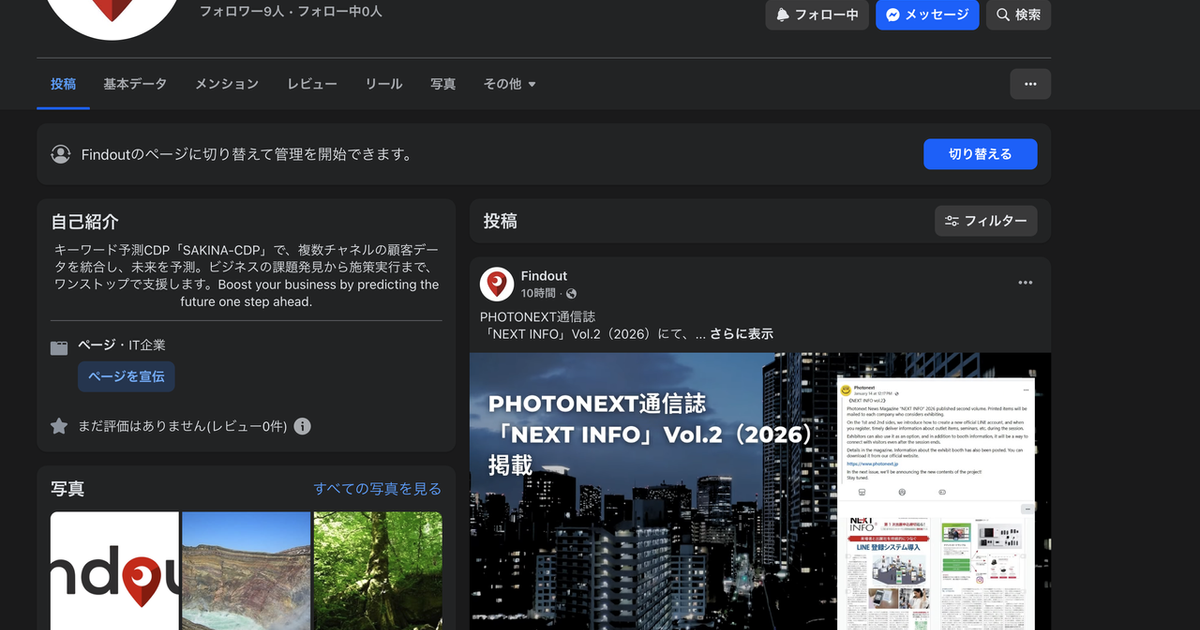The width and height of the screenshot is (1200, 630).
Task: Open the Findout logo photo thumbnail
Action: [115, 571]
